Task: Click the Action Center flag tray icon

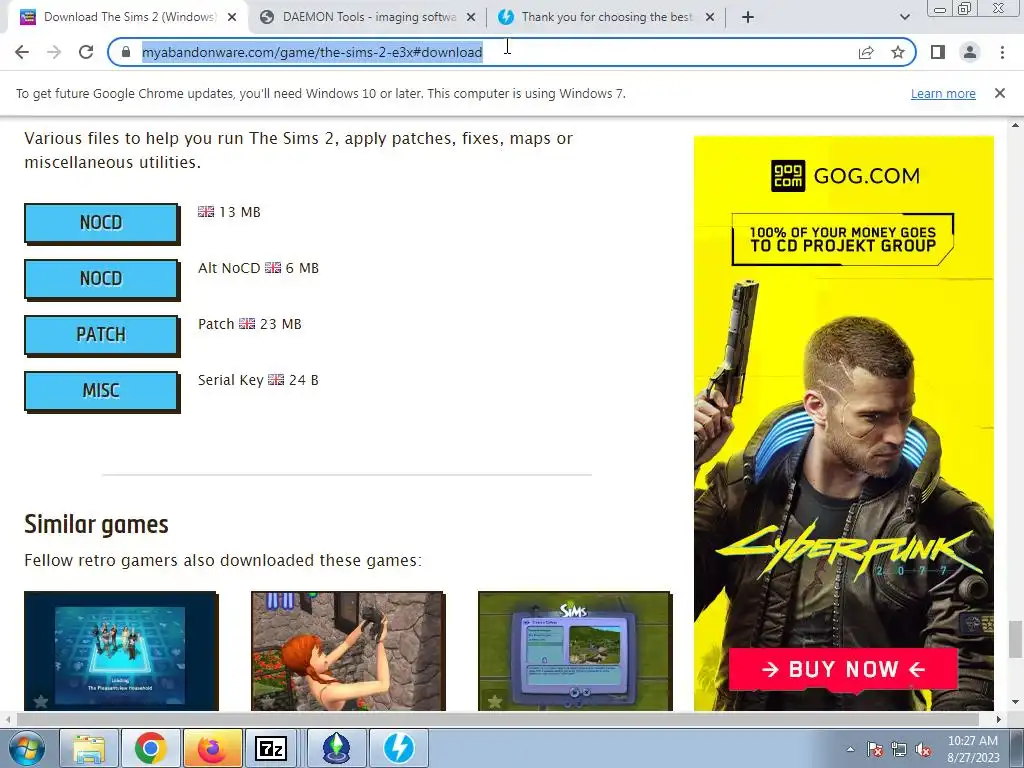Action: [874, 750]
